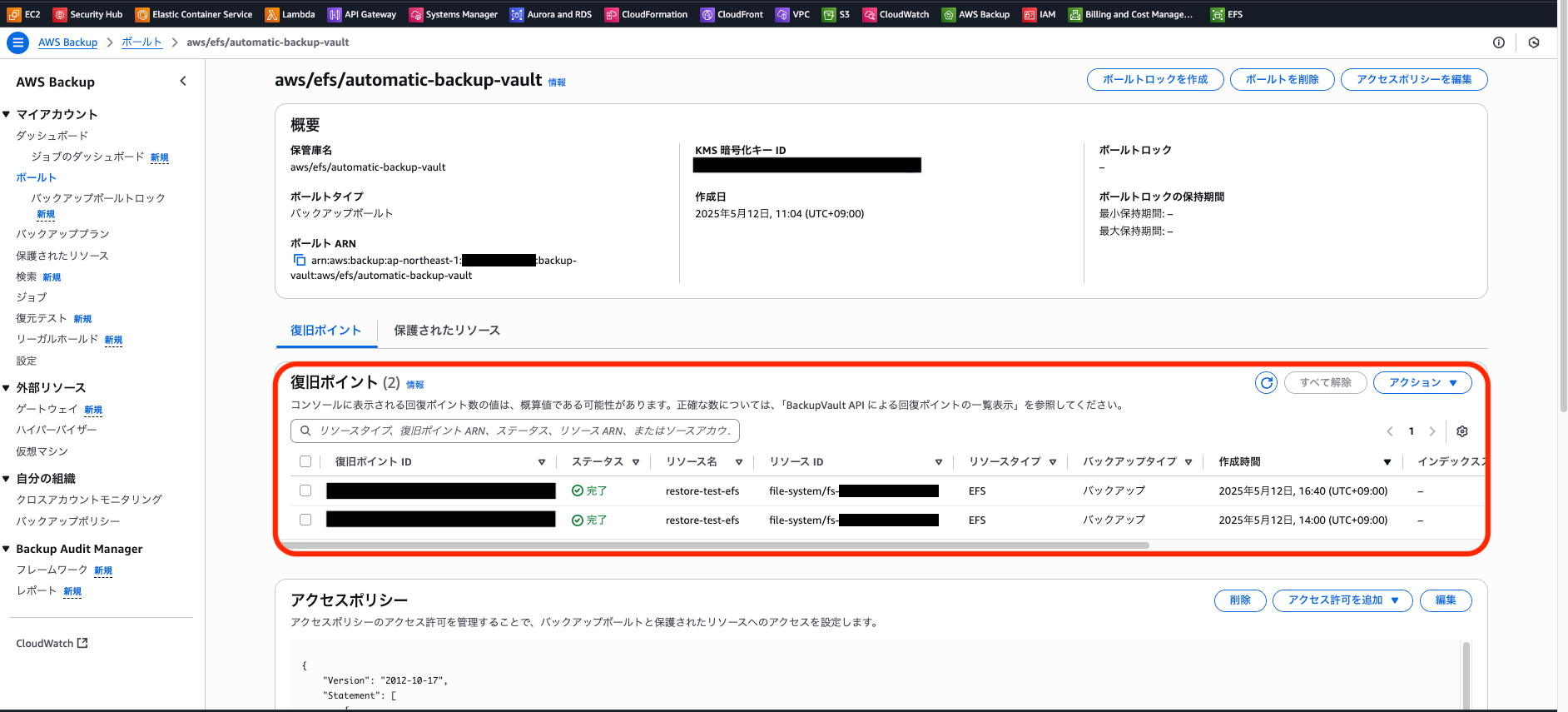This screenshot has height=712, width=1568.
Task: Open CloudWatch shortcut in top bar
Action: (x=896, y=14)
